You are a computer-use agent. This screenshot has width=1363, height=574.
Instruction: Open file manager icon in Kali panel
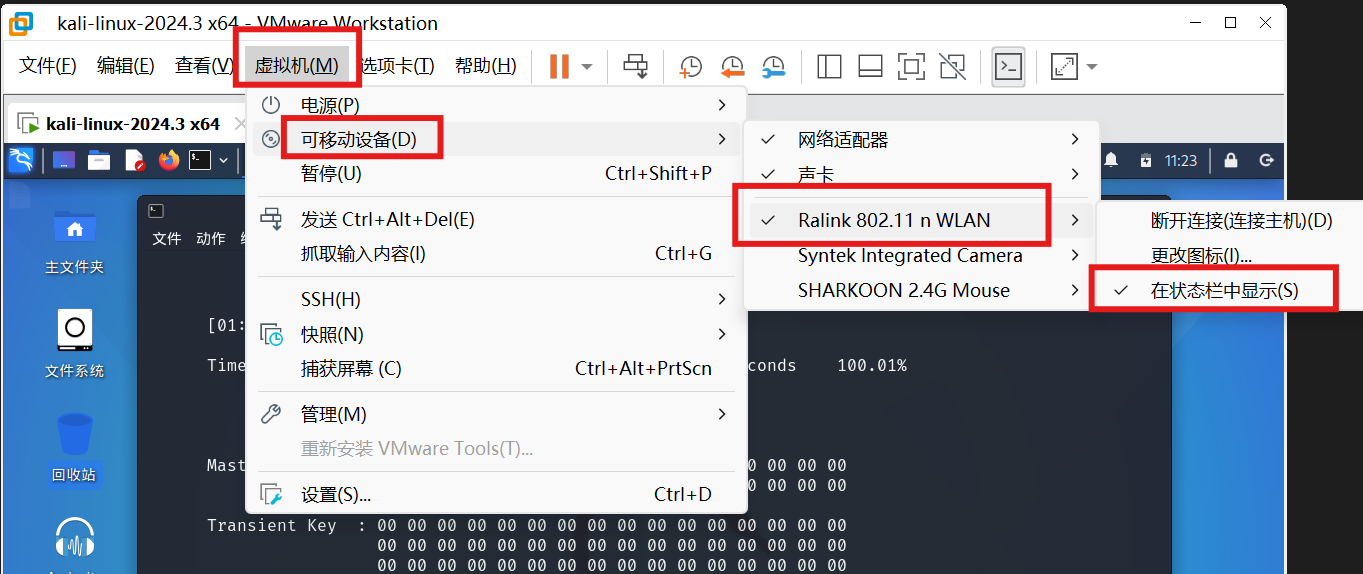98,160
